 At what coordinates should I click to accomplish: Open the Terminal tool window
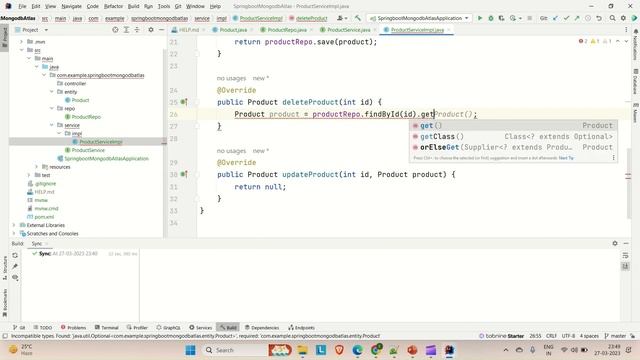pyautogui.click(x=107, y=327)
